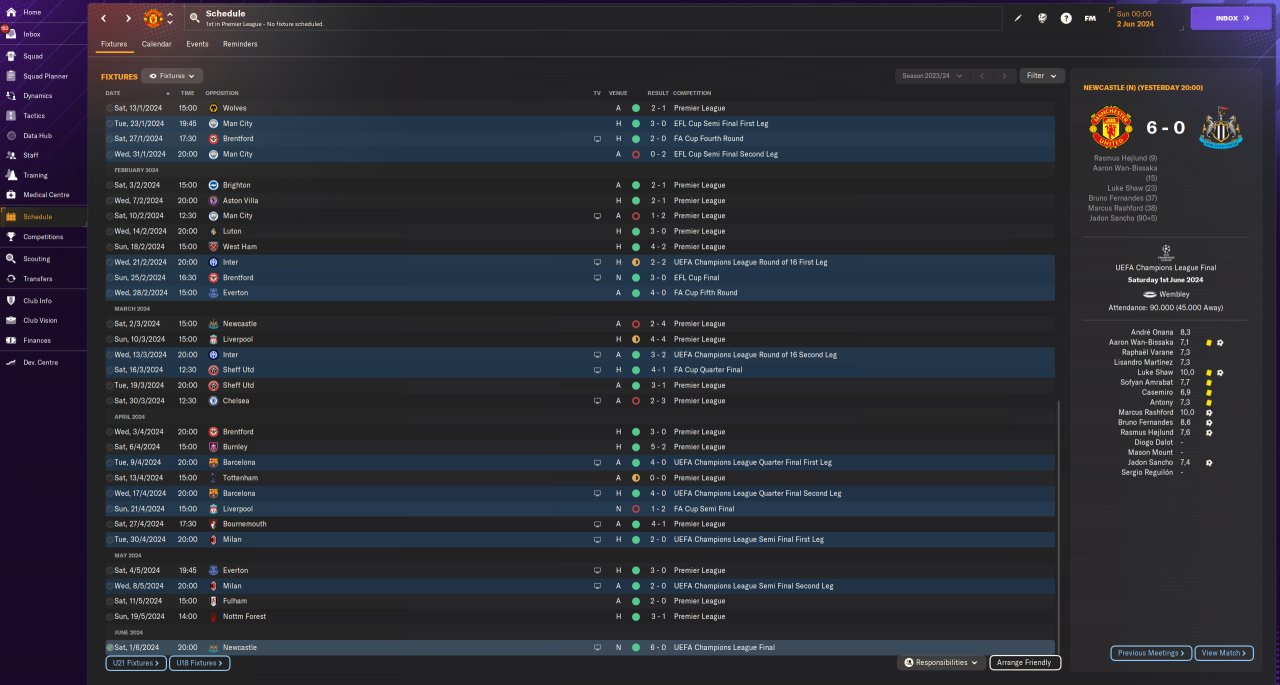Click André Onana in the ratings list
The width and height of the screenshot is (1280, 685).
[x=1154, y=333]
